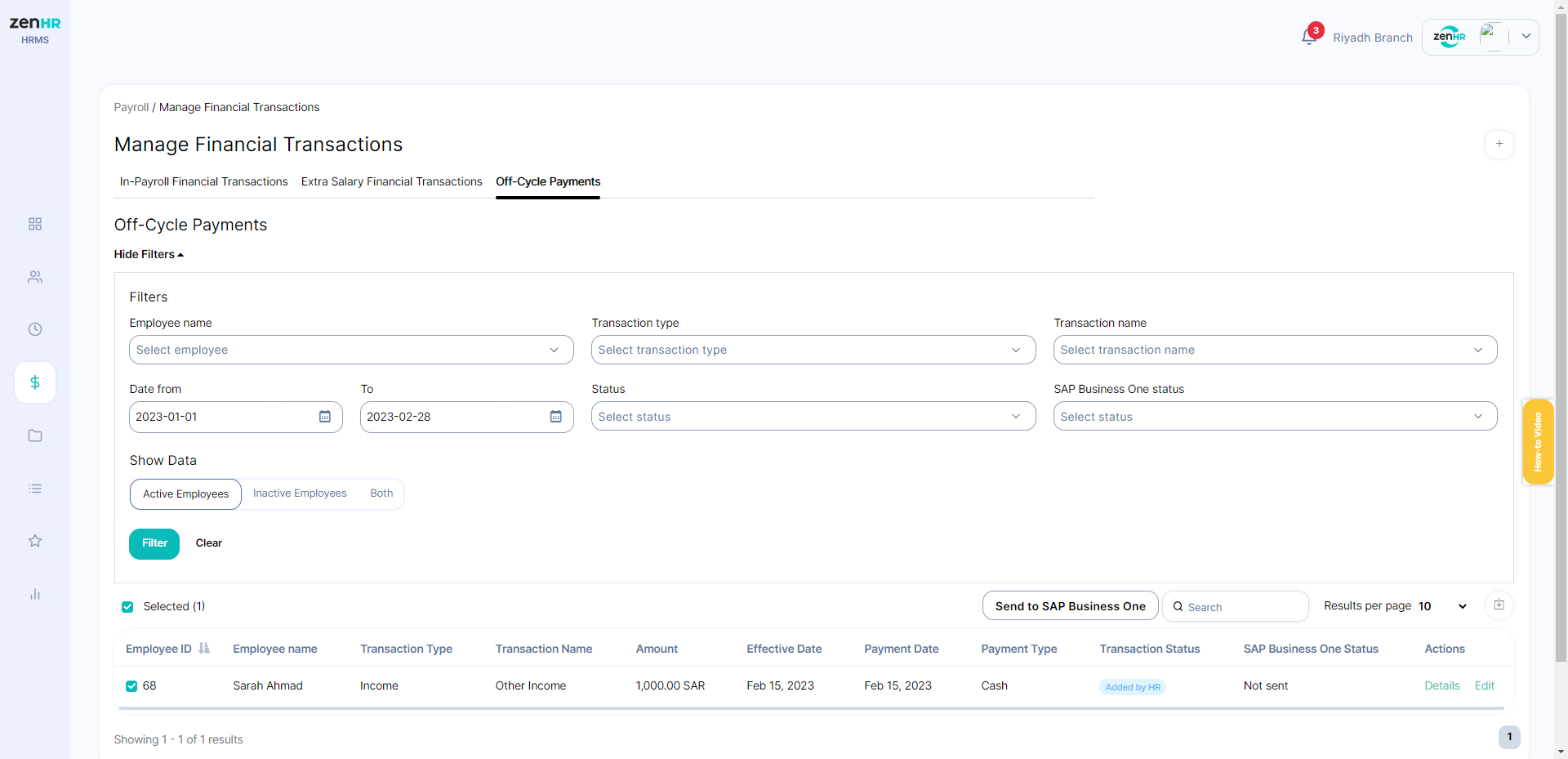Open the To date calendar icon
The width and height of the screenshot is (1568, 759).
click(x=556, y=417)
